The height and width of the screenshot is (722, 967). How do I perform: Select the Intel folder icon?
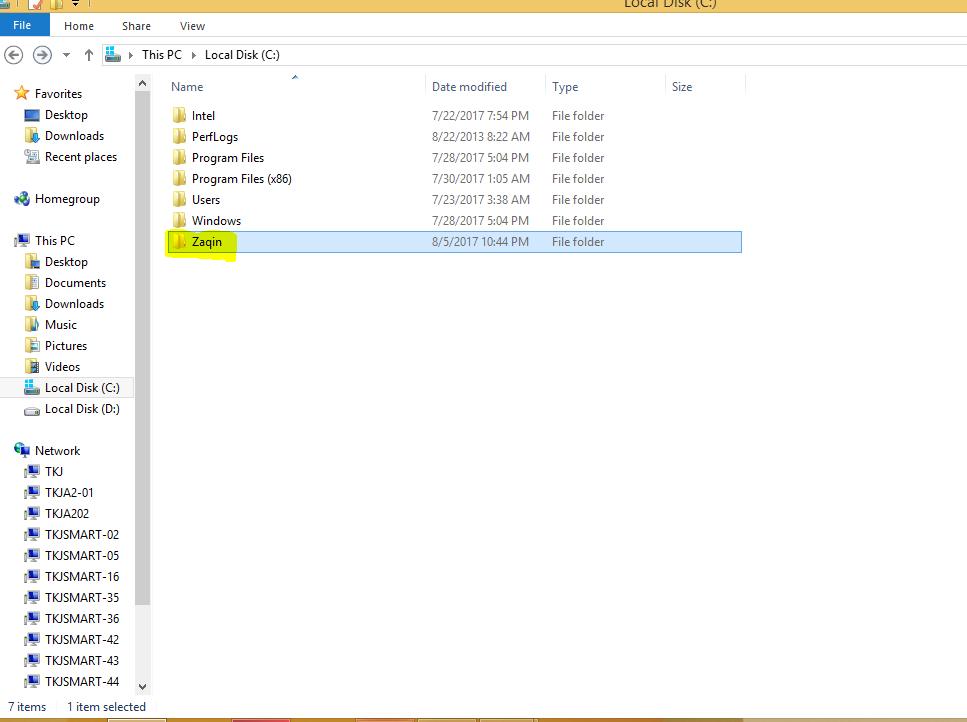[x=179, y=115]
